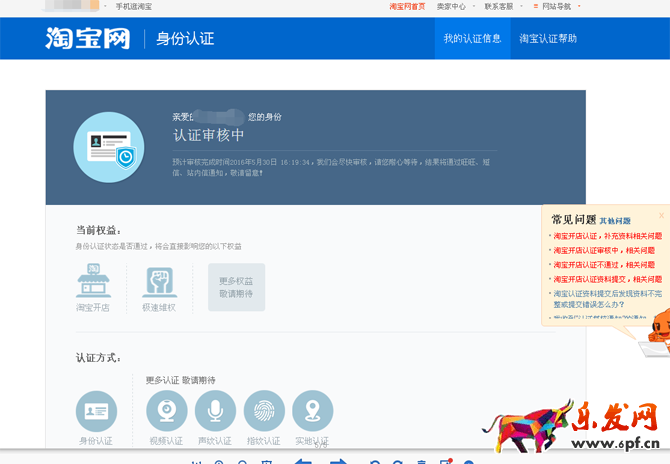
Task: Open 淘宝认证帮助 tab
Action: click(548, 38)
